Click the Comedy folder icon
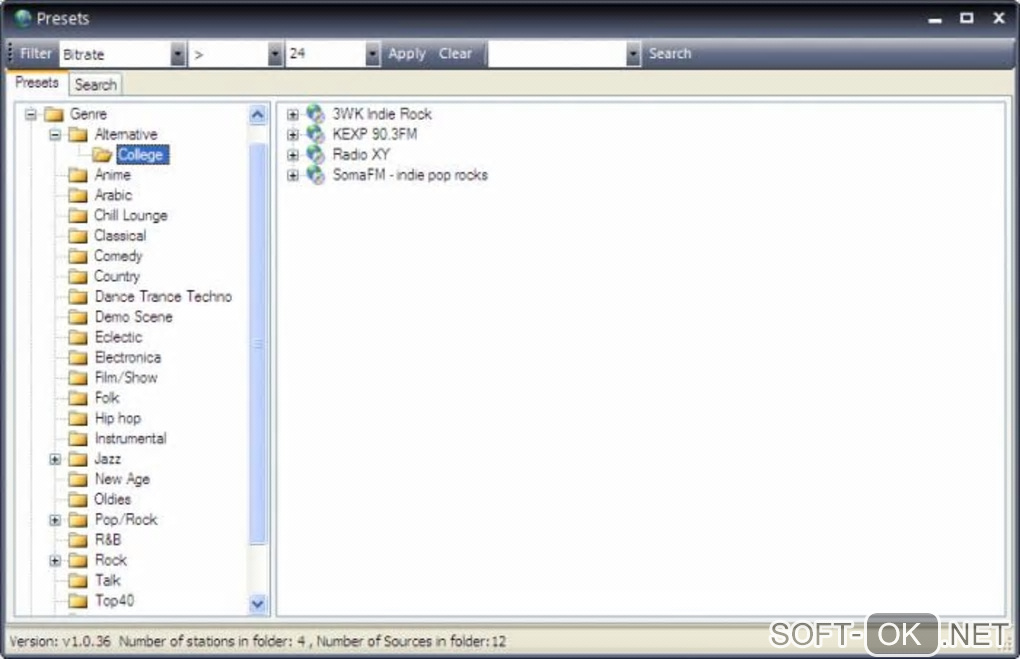This screenshot has height=659, width=1020. [78, 256]
